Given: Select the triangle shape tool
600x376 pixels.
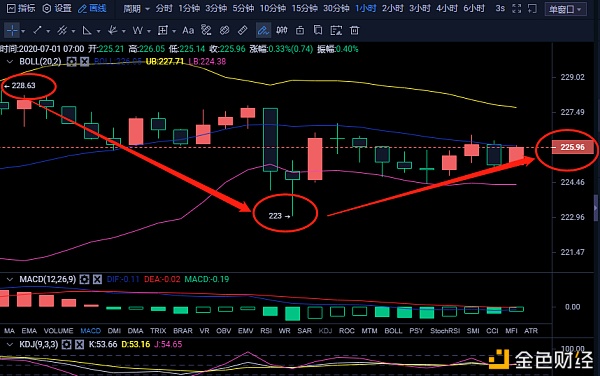Looking at the screenshot, I should click(x=87, y=30).
